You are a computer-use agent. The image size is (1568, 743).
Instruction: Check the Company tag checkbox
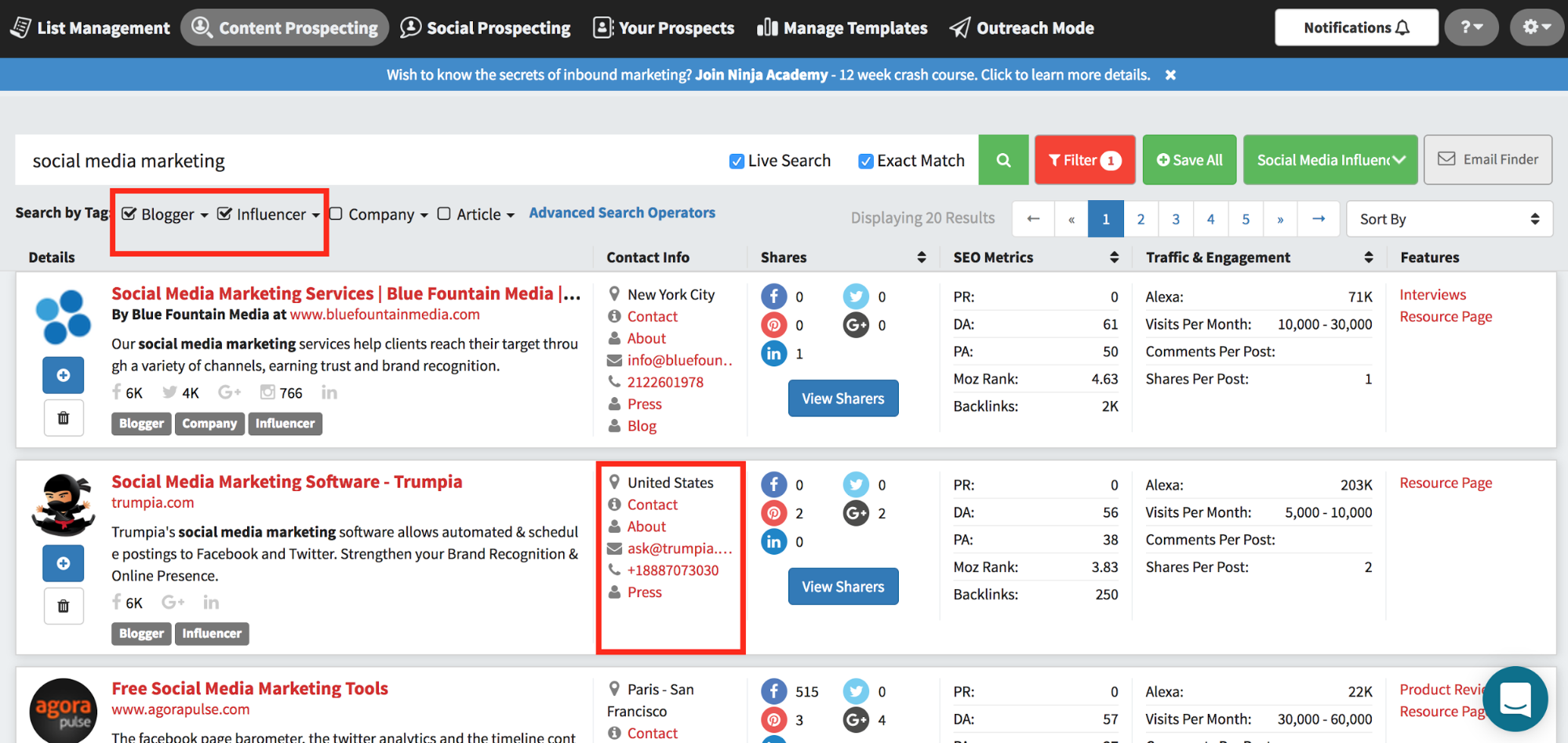[336, 214]
